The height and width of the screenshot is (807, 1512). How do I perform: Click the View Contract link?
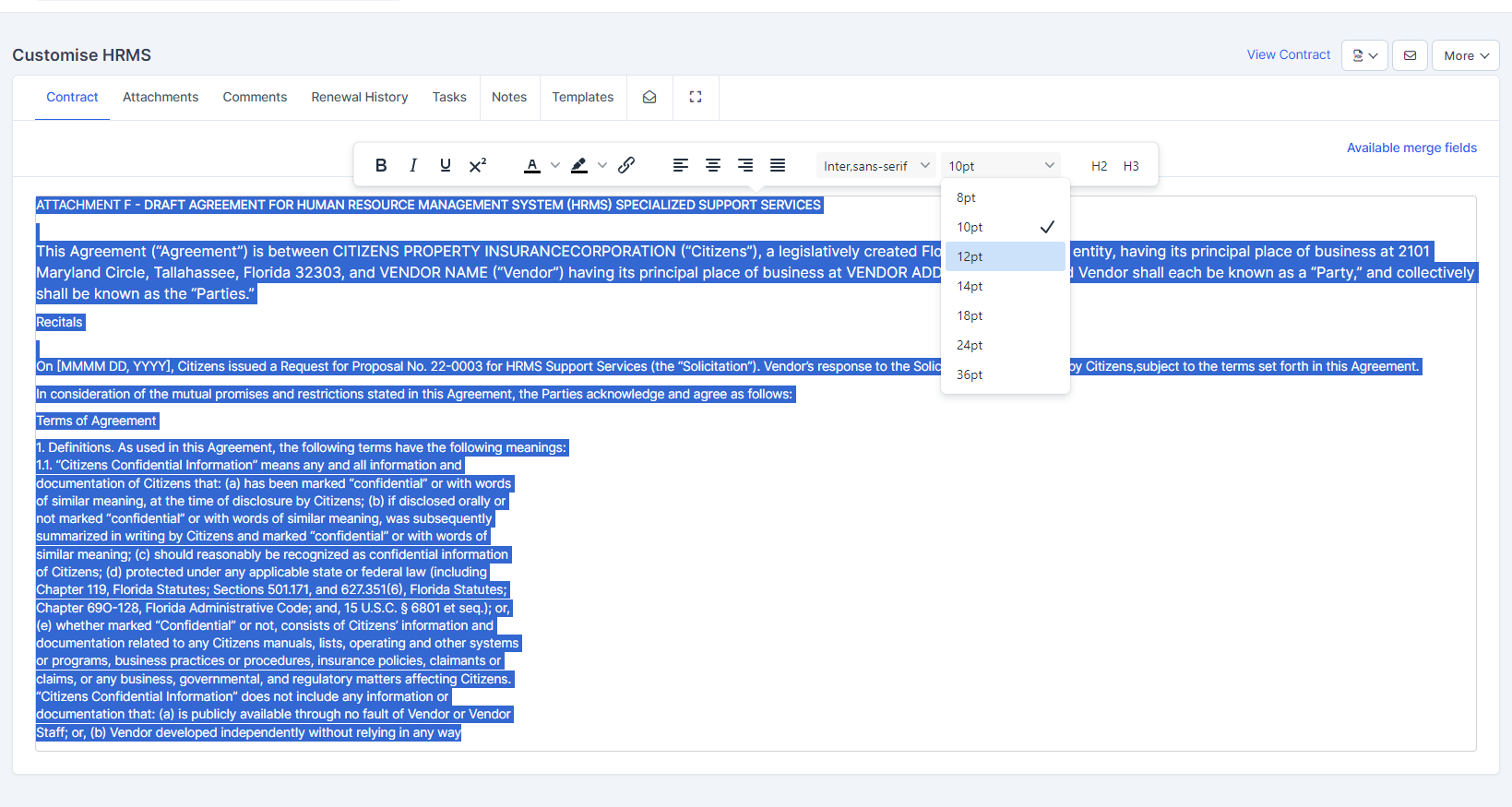click(x=1288, y=54)
